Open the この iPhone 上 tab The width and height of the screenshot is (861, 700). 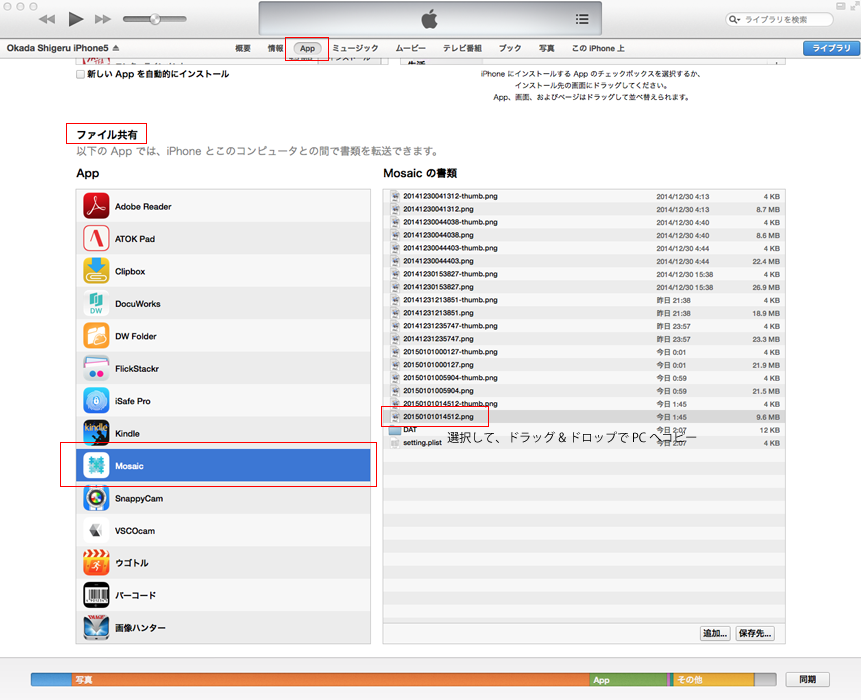pyautogui.click(x=598, y=48)
